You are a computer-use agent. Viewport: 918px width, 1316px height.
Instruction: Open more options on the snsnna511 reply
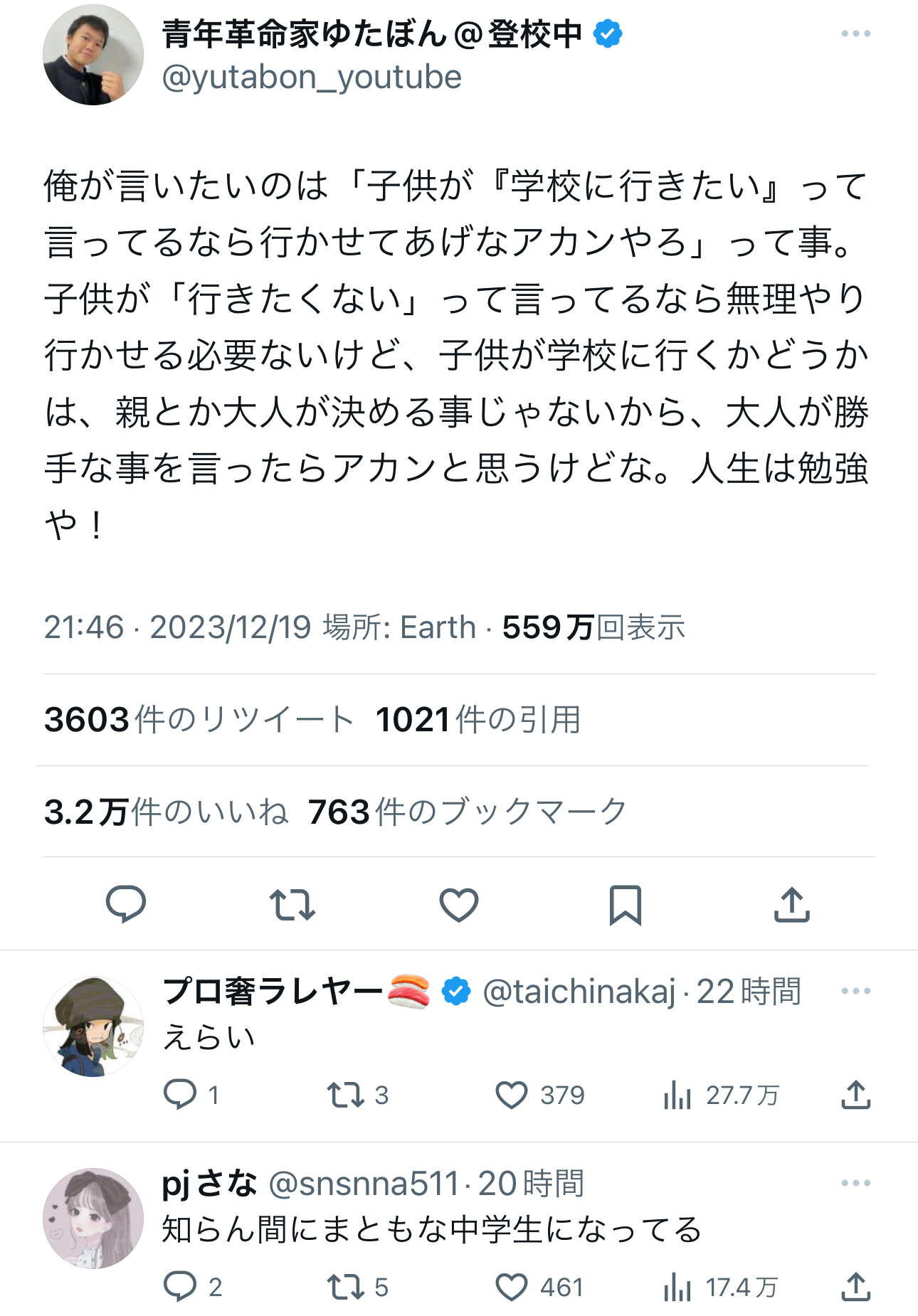[855, 1183]
